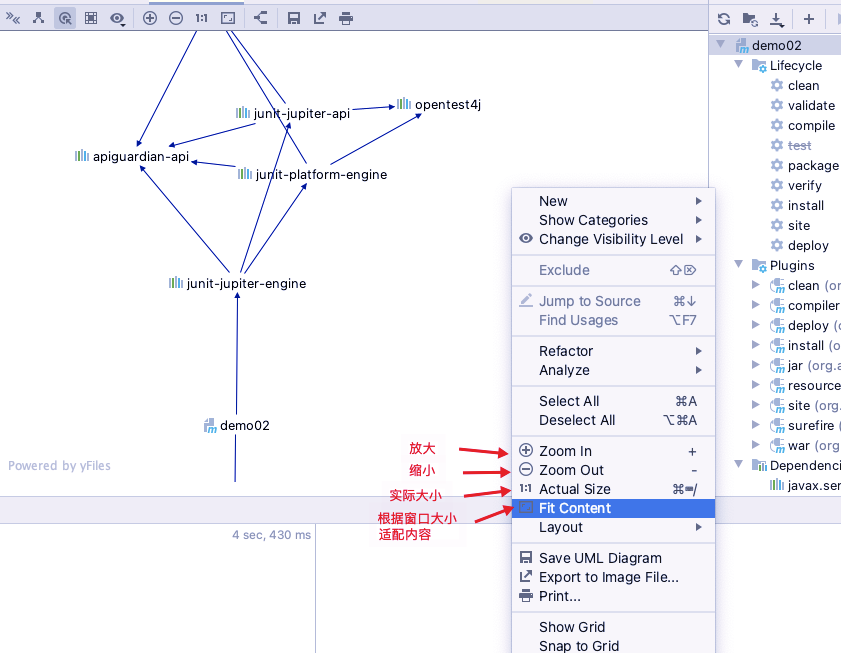Select the install lifecycle goal
This screenshot has height=653, width=841.
[797, 206]
